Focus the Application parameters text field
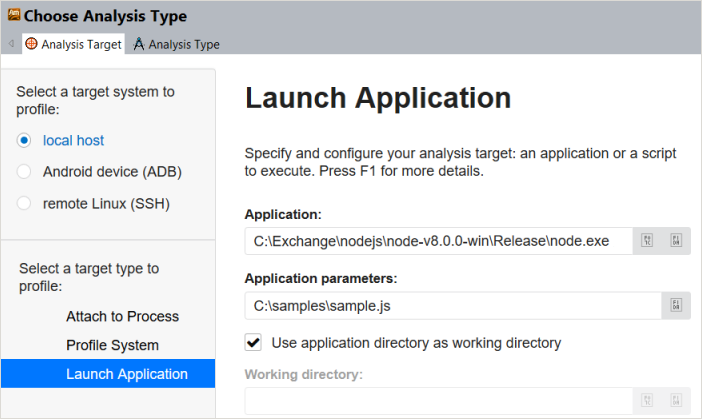Image resolution: width=702 pixels, height=419 pixels. click(450, 304)
